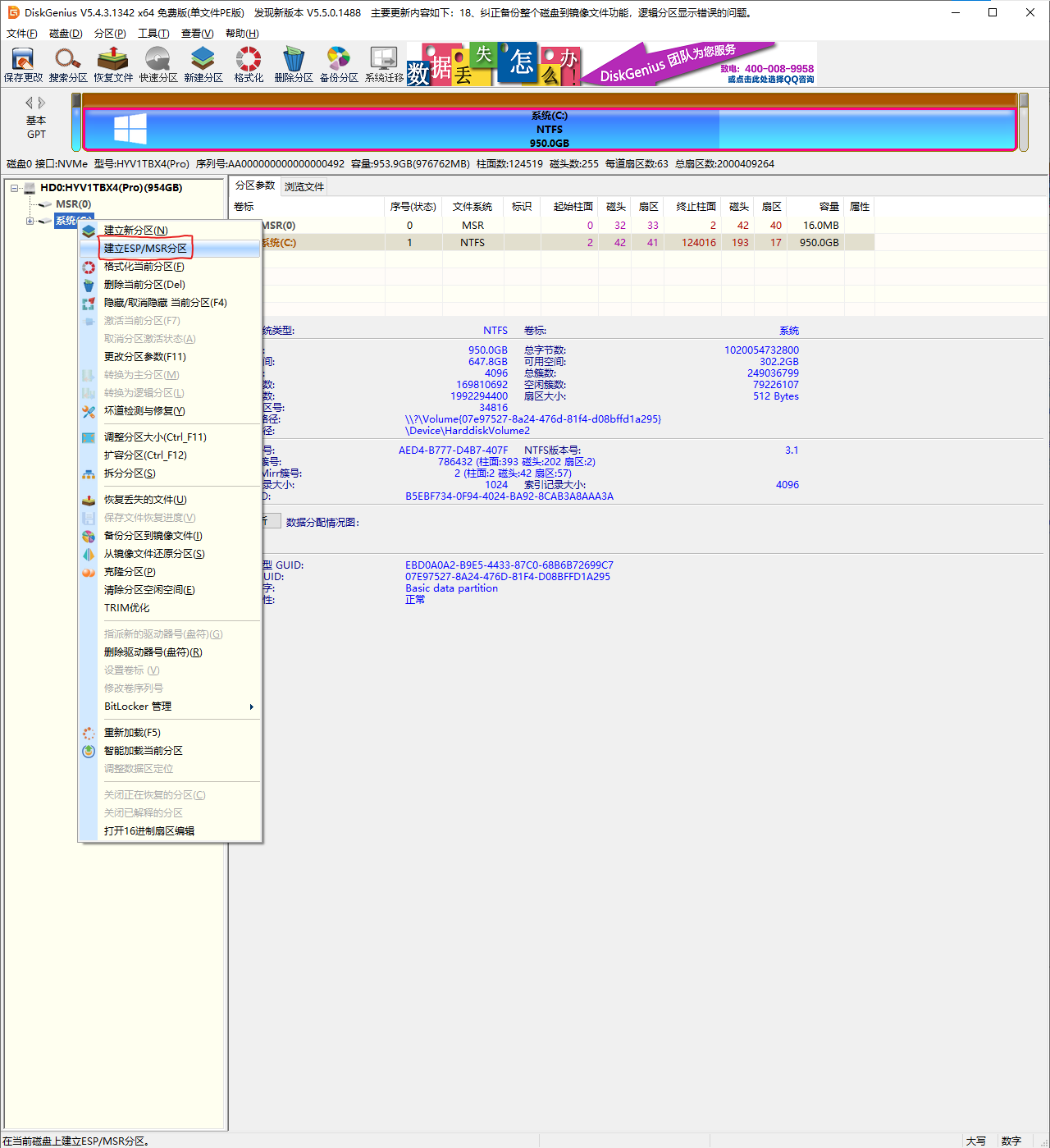Click the 数据丢失怎么办 promotional banner
The image size is (1050, 1148).
point(494,64)
